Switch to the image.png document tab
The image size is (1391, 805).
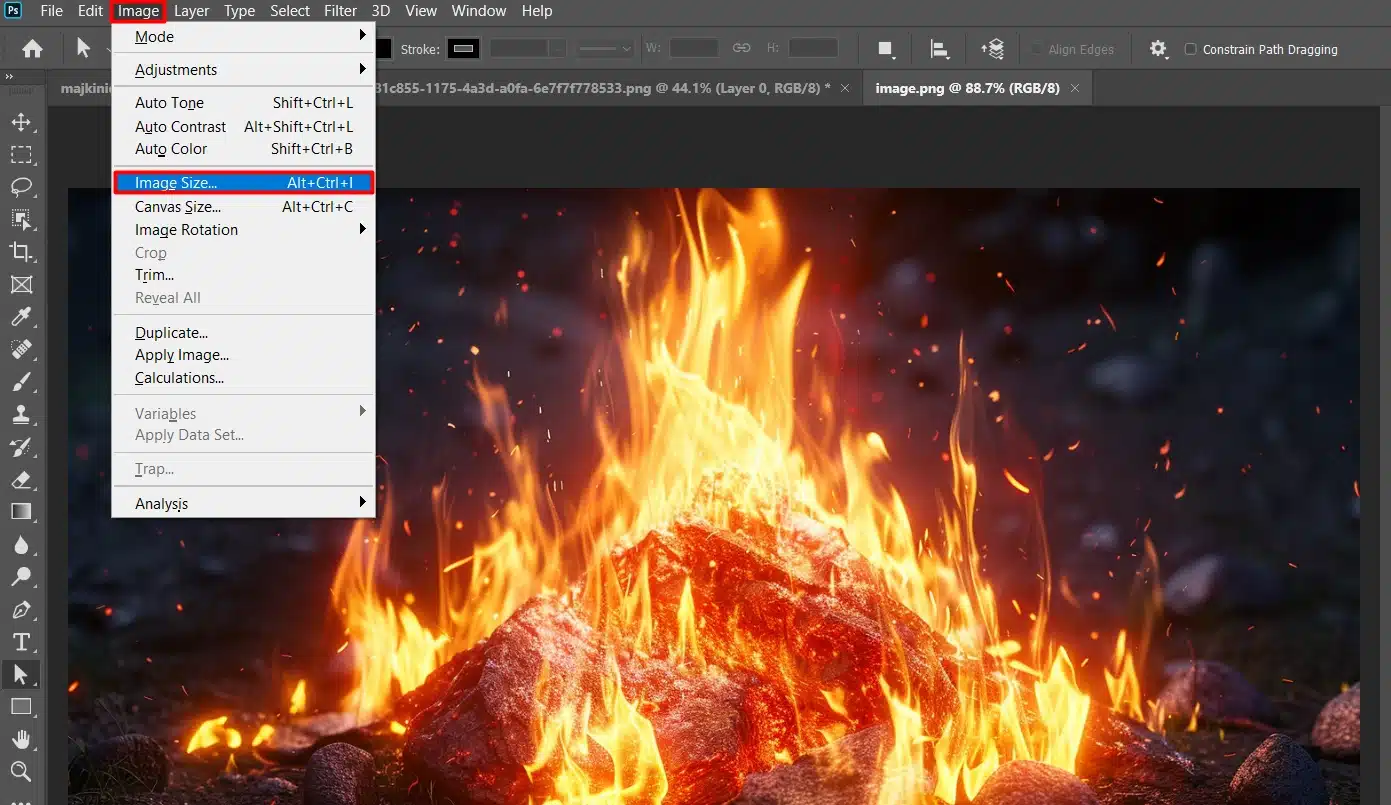(x=967, y=88)
